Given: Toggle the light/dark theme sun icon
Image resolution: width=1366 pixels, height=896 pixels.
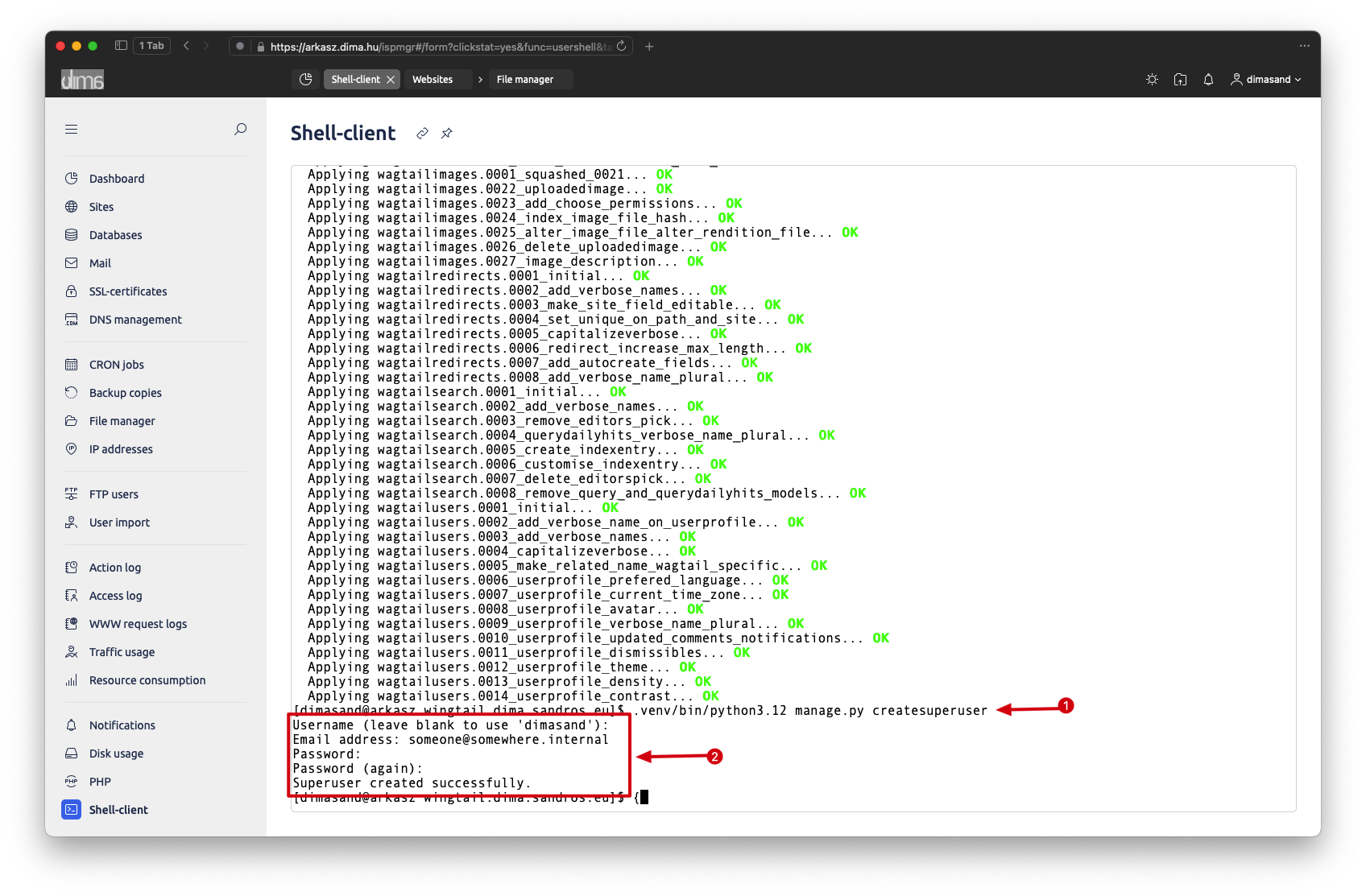Looking at the screenshot, I should (x=1152, y=80).
